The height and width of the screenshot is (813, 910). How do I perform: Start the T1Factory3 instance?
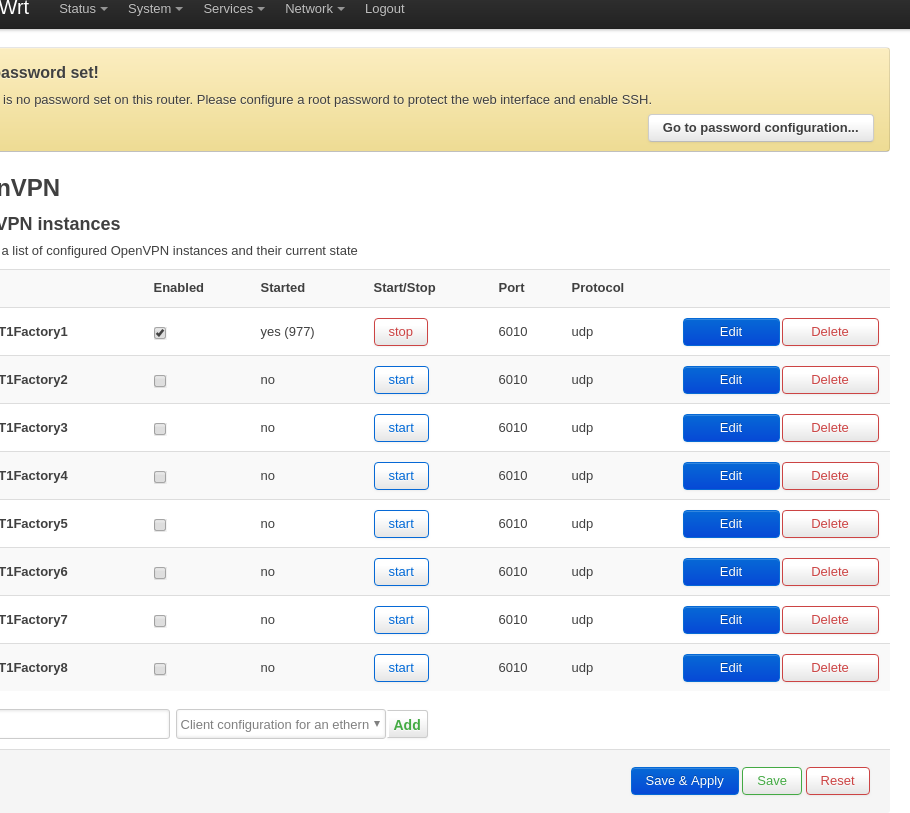tap(401, 428)
